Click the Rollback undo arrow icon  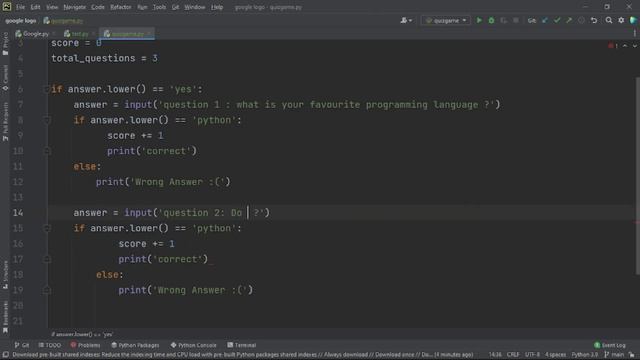click(x=594, y=20)
